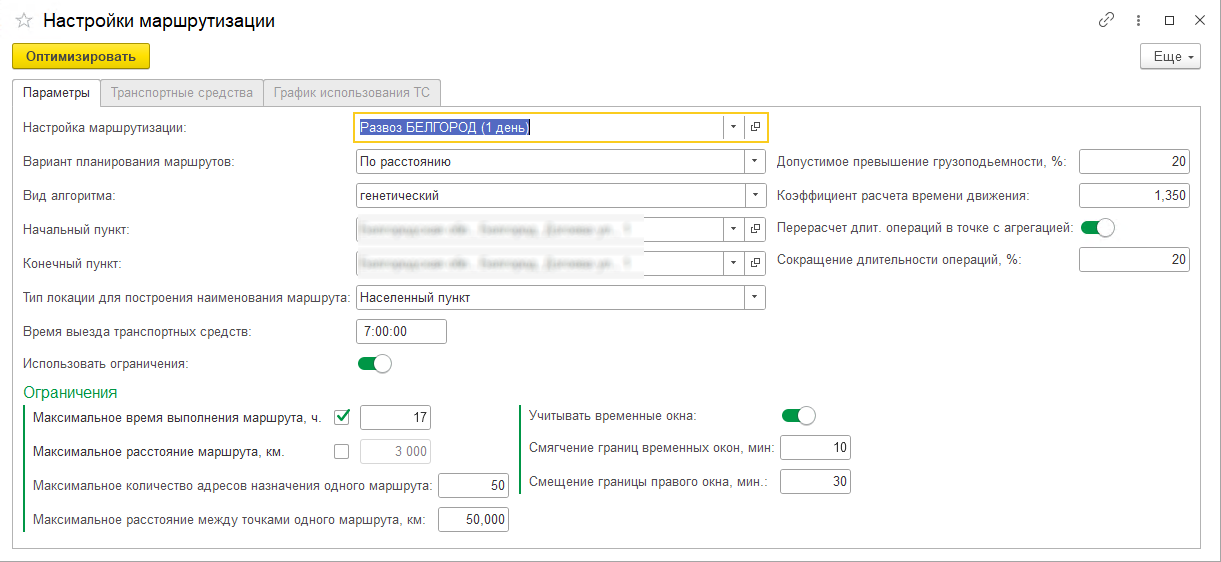
Task: Switch to the Транспортные средства tab
Action: click(x=181, y=92)
